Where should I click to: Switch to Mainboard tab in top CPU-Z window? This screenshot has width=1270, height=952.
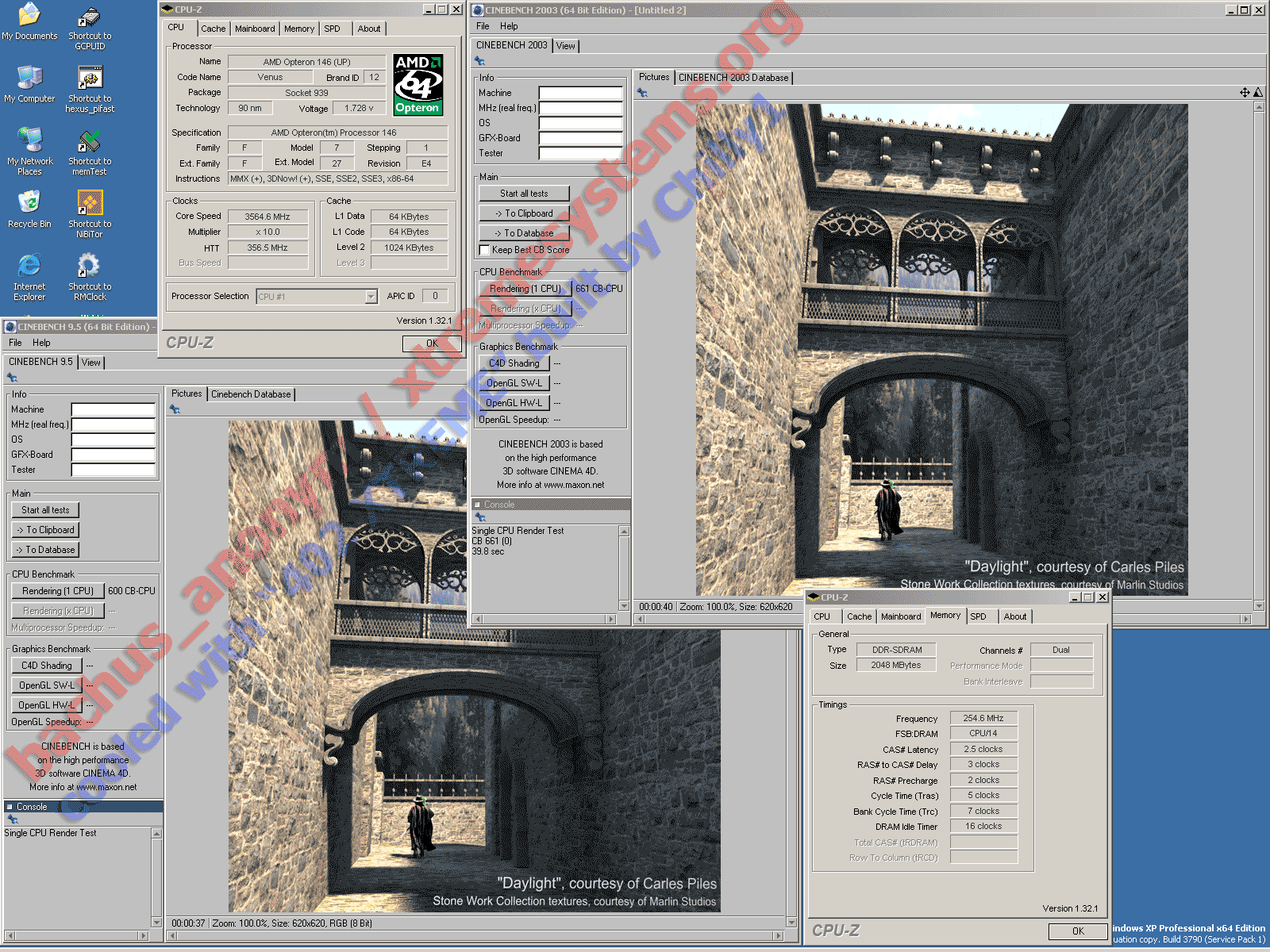click(x=255, y=29)
